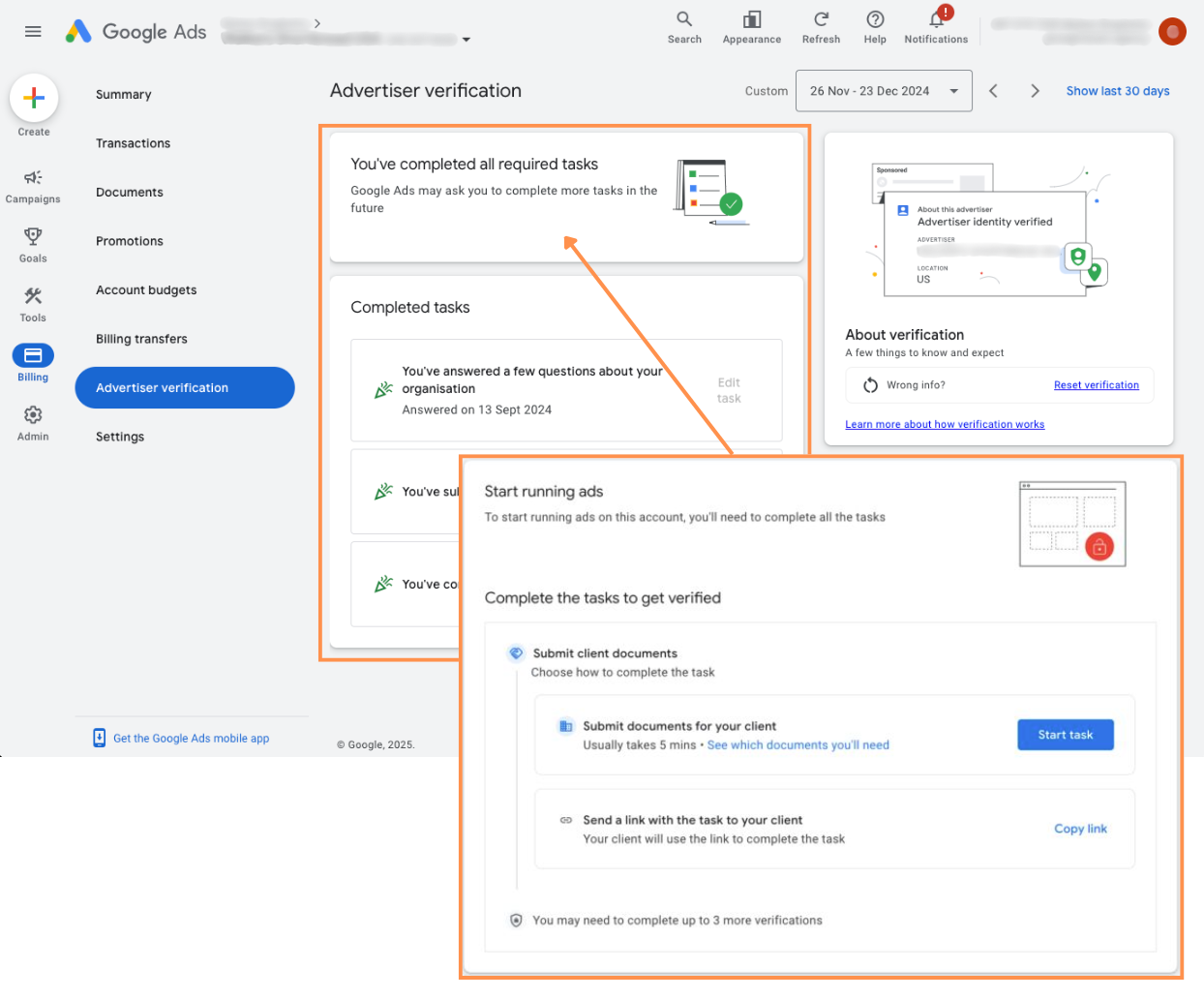Select Billing in the sidebar

[x=33, y=363]
